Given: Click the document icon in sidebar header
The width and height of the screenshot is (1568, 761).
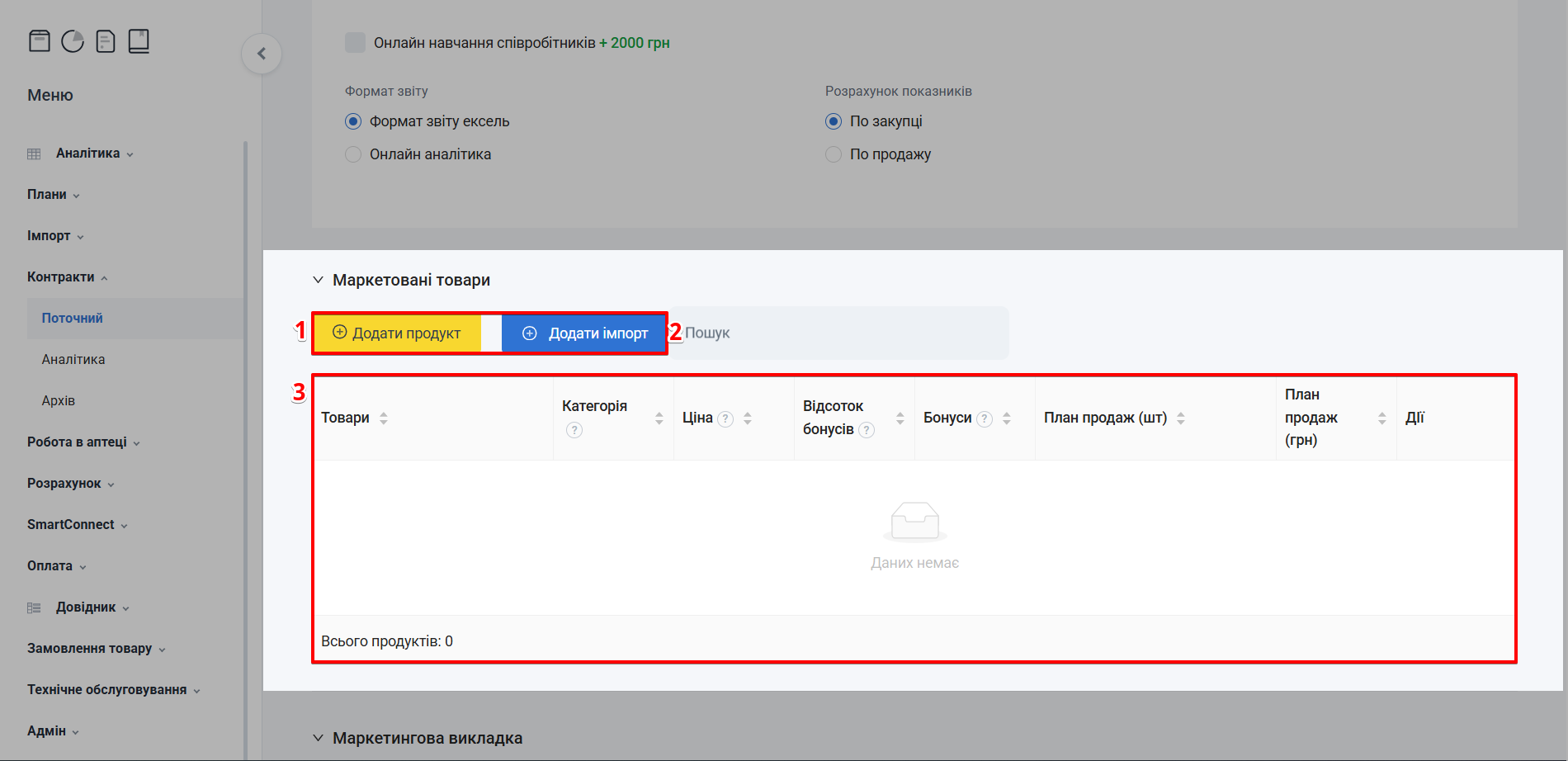Looking at the screenshot, I should (106, 41).
